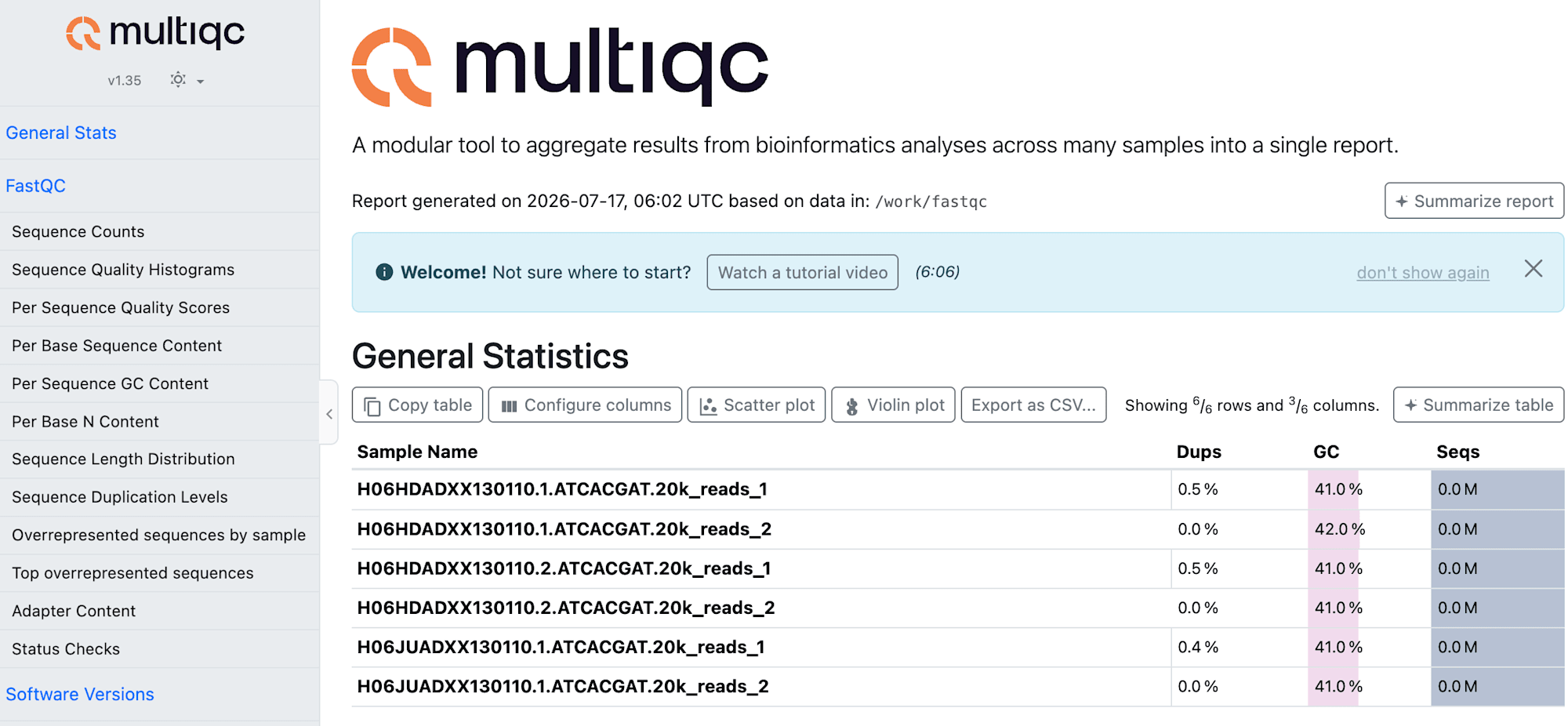Select sample H06HDADXX130110.1.ATCACGAT.20k_reads_2
The height and width of the screenshot is (726, 1568).
[564, 529]
